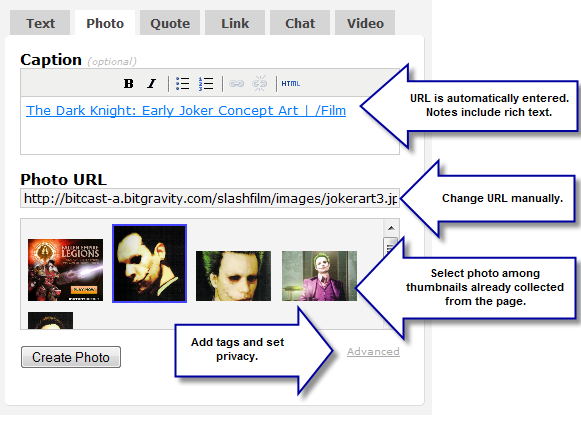Viewport: 581px width, 432px height.
Task: Insert a numbered list in caption
Action: click(x=206, y=84)
